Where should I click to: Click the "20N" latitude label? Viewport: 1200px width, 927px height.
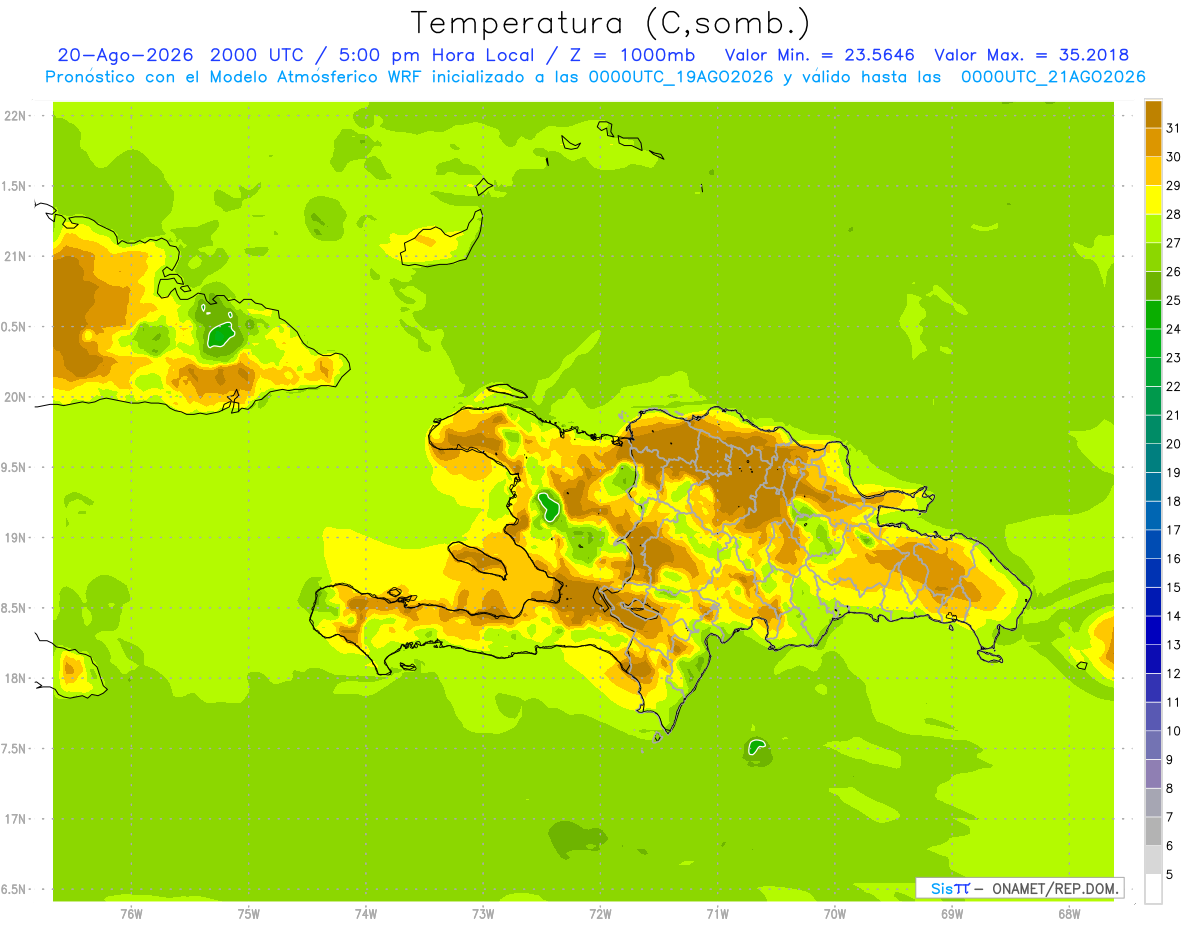click(x=16, y=397)
